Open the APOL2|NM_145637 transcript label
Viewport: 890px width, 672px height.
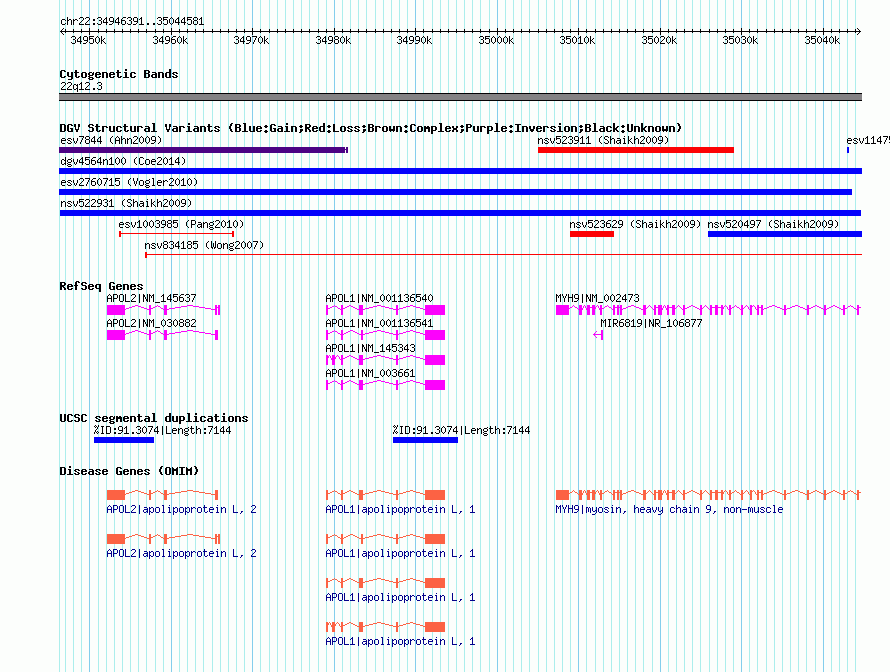pyautogui.click(x=152, y=298)
